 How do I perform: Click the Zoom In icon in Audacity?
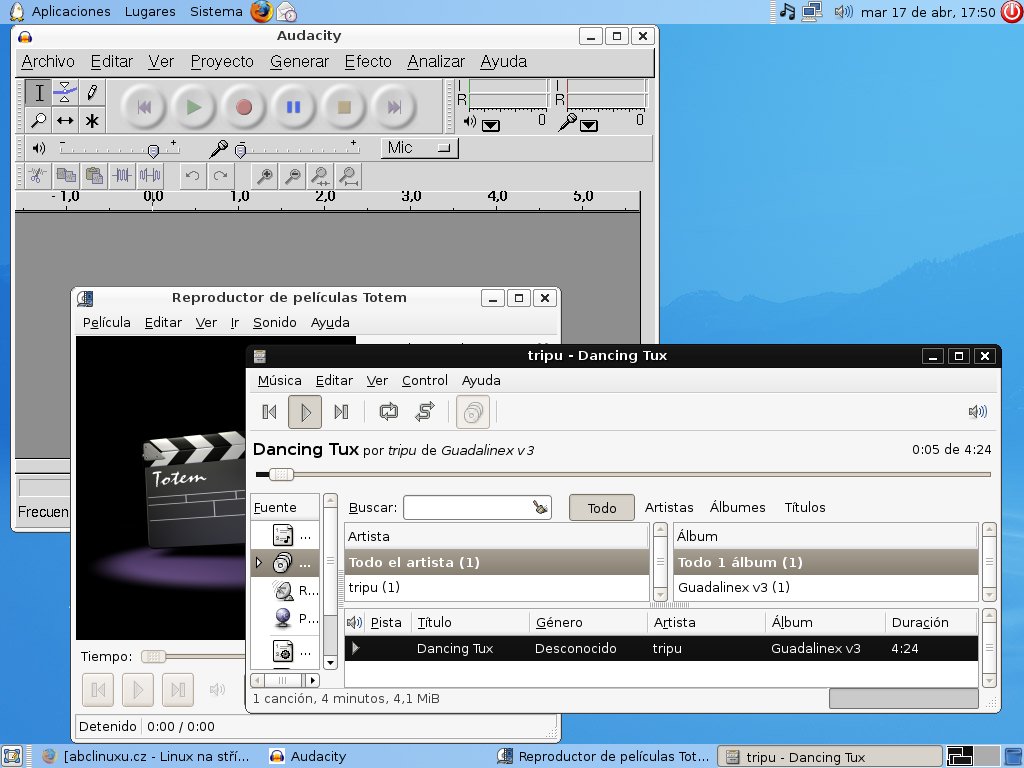pos(264,176)
